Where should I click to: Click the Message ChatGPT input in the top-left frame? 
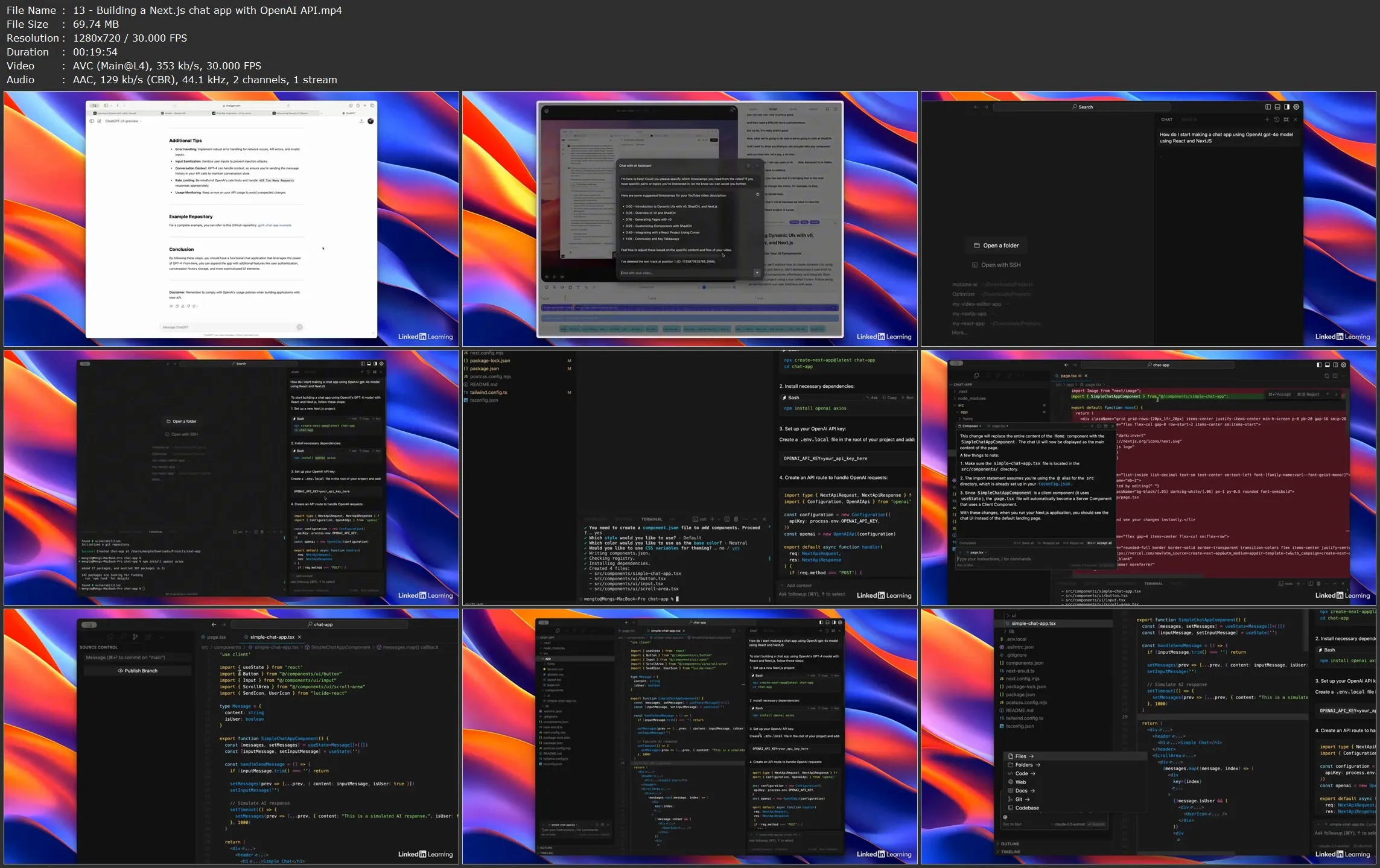click(x=232, y=327)
